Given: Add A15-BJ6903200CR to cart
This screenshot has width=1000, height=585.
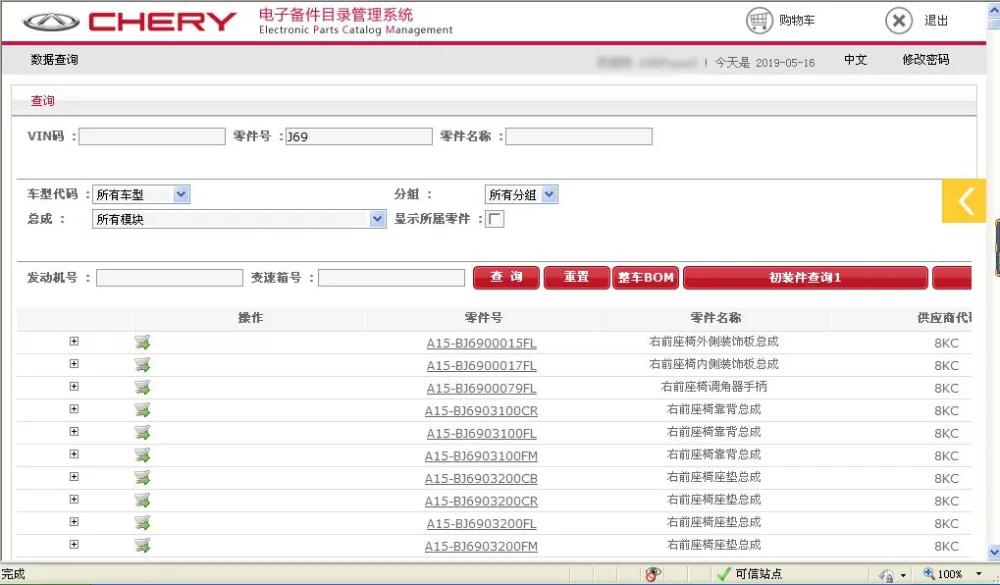Looking at the screenshot, I should pos(142,500).
